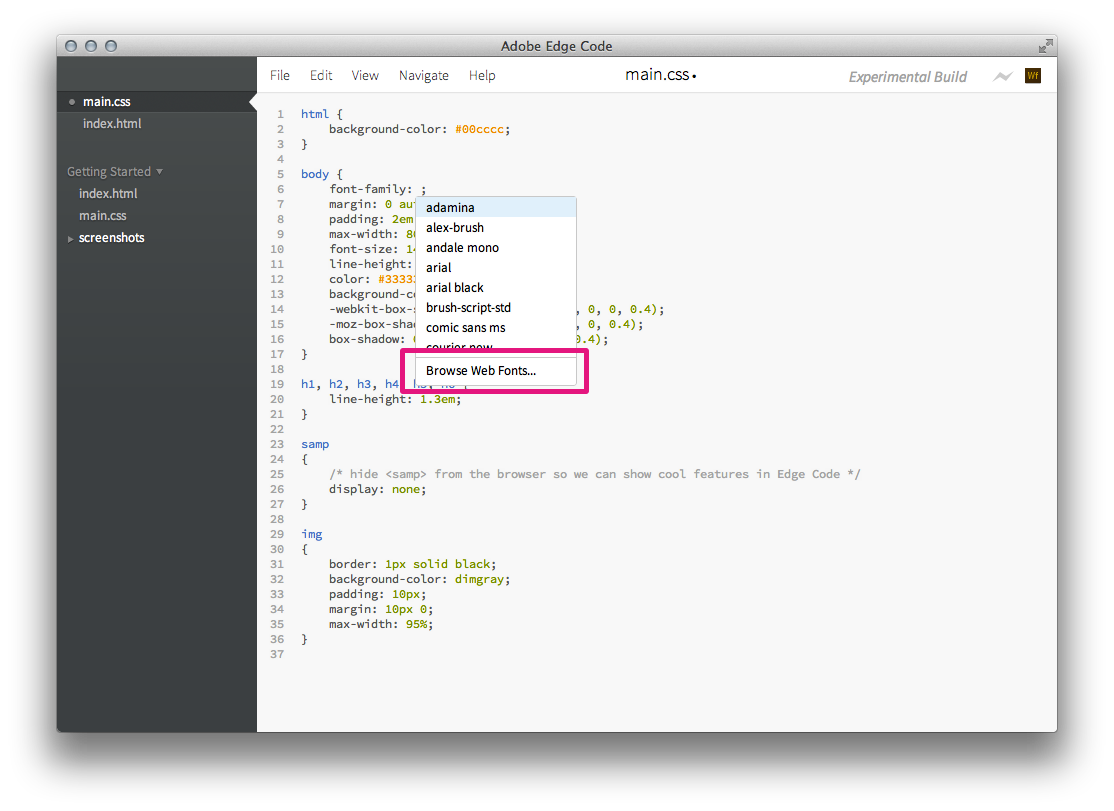Open main.css under Getting Started
Screen dimensions: 1114x811
pos(103,215)
